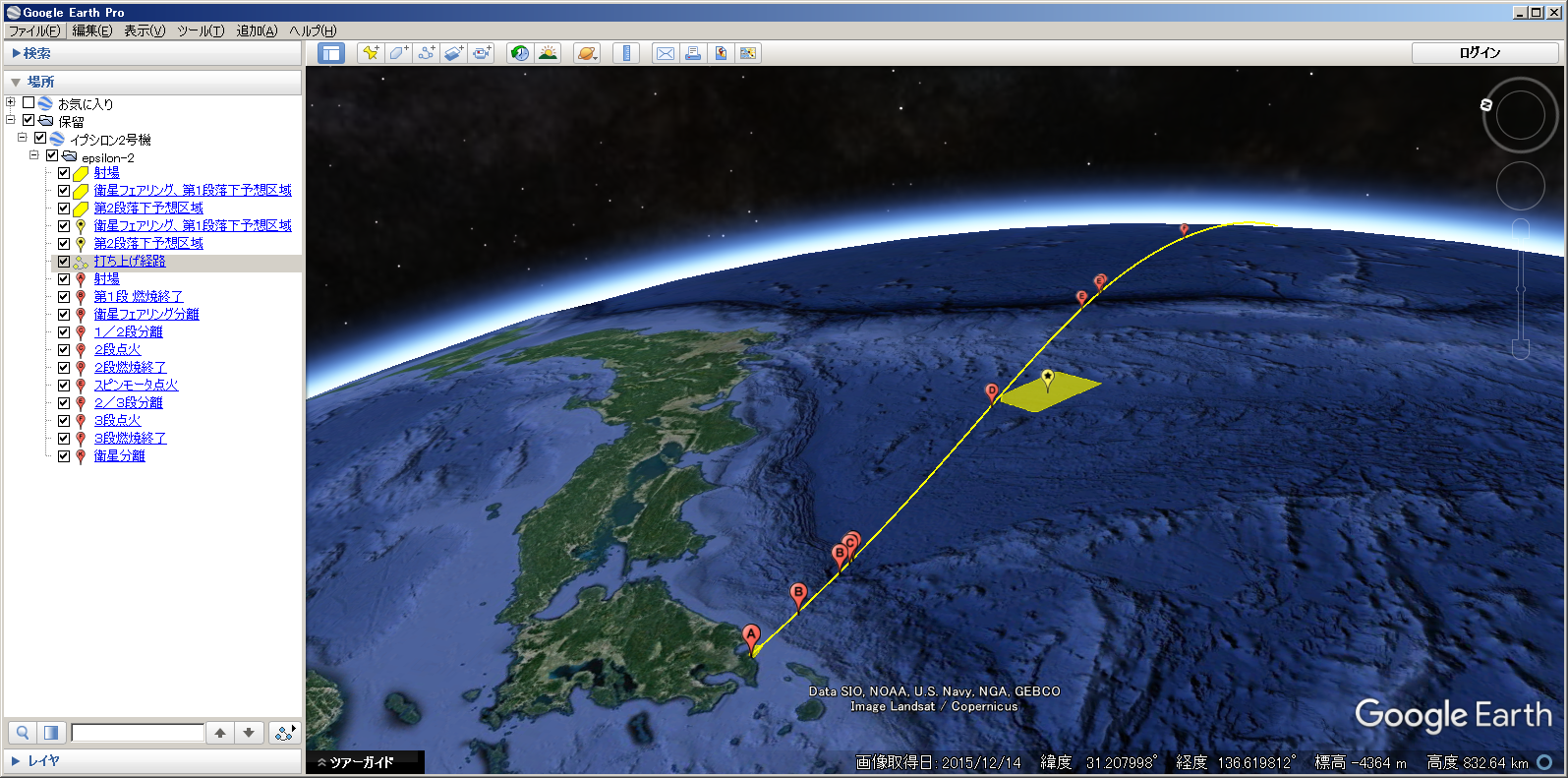Toggle visibility of 2段点火
The width and height of the screenshot is (1568, 778).
[x=64, y=350]
